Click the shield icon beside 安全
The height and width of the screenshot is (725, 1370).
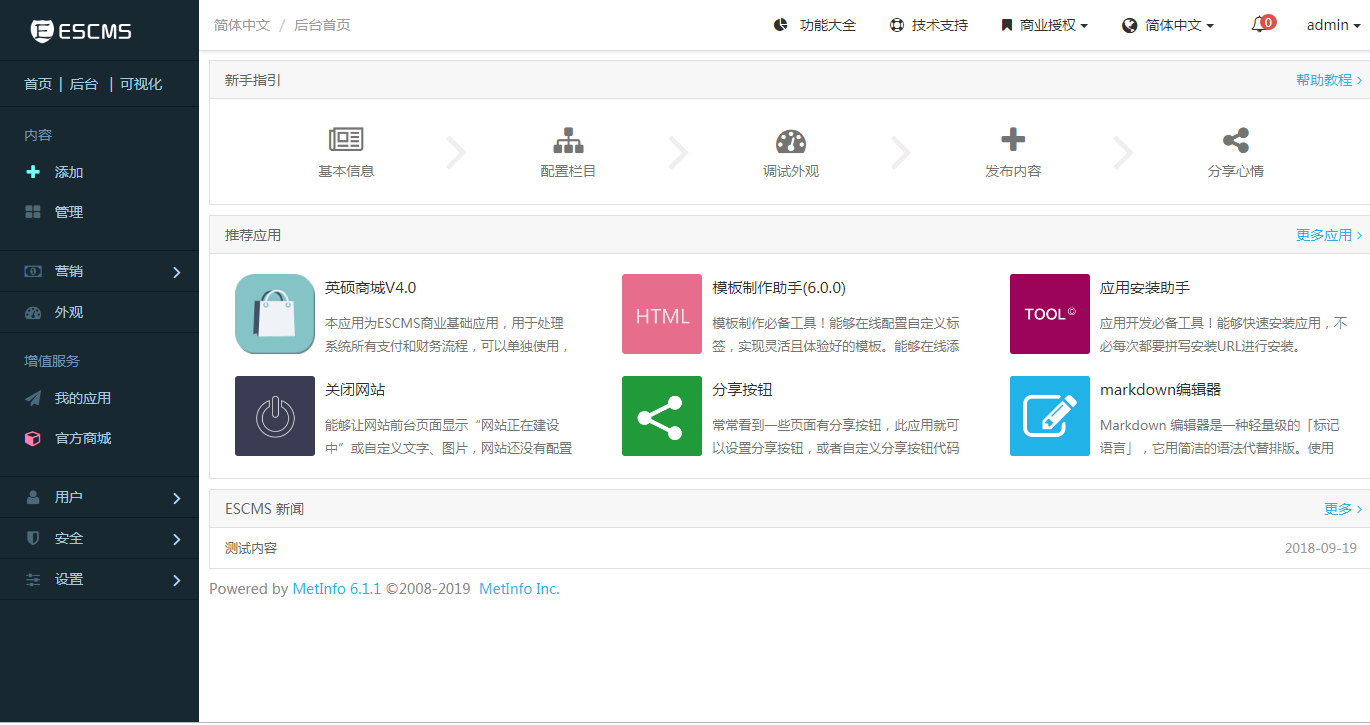coord(33,538)
